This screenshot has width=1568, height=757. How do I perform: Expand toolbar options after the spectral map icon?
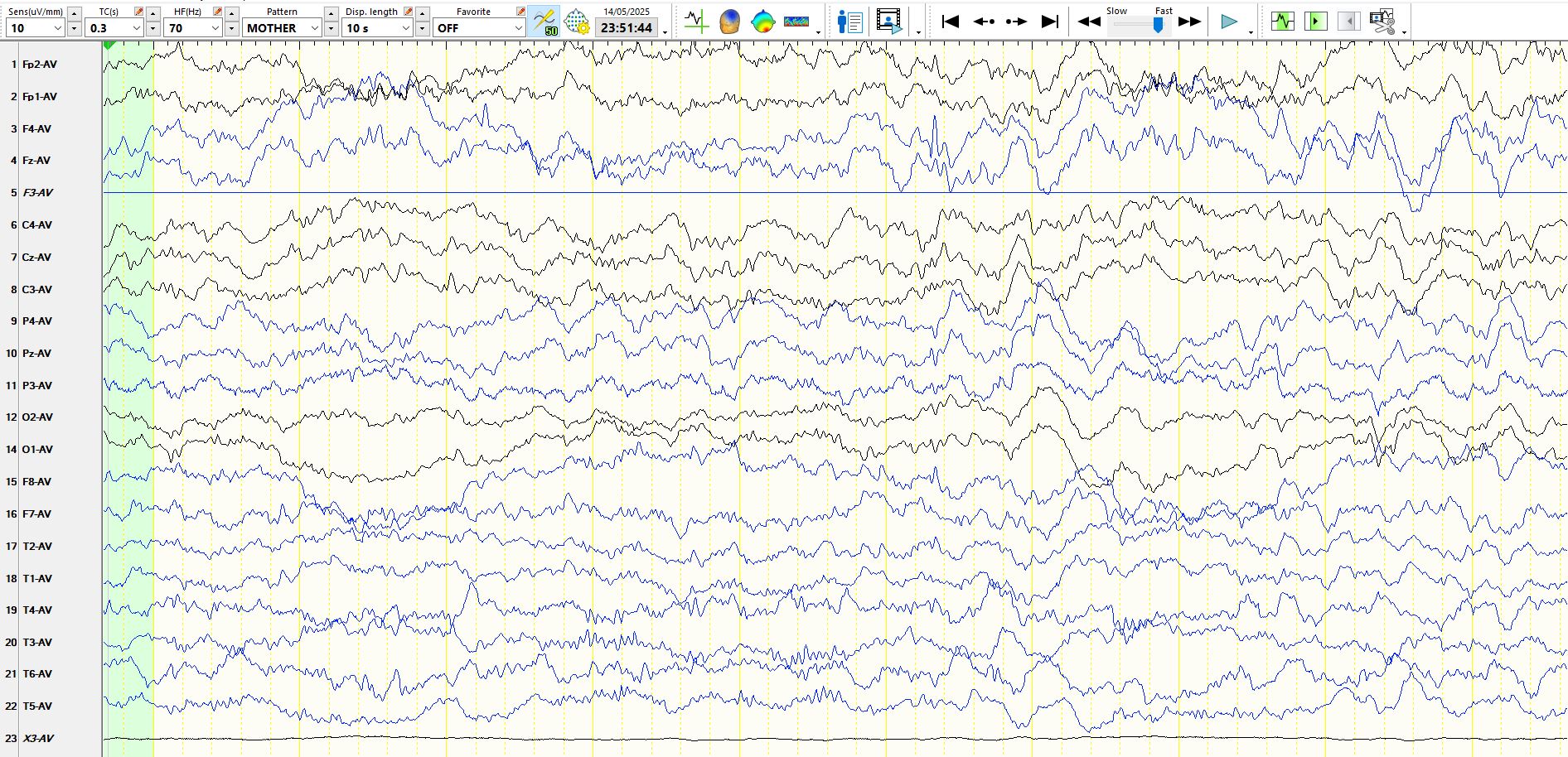coord(819,32)
